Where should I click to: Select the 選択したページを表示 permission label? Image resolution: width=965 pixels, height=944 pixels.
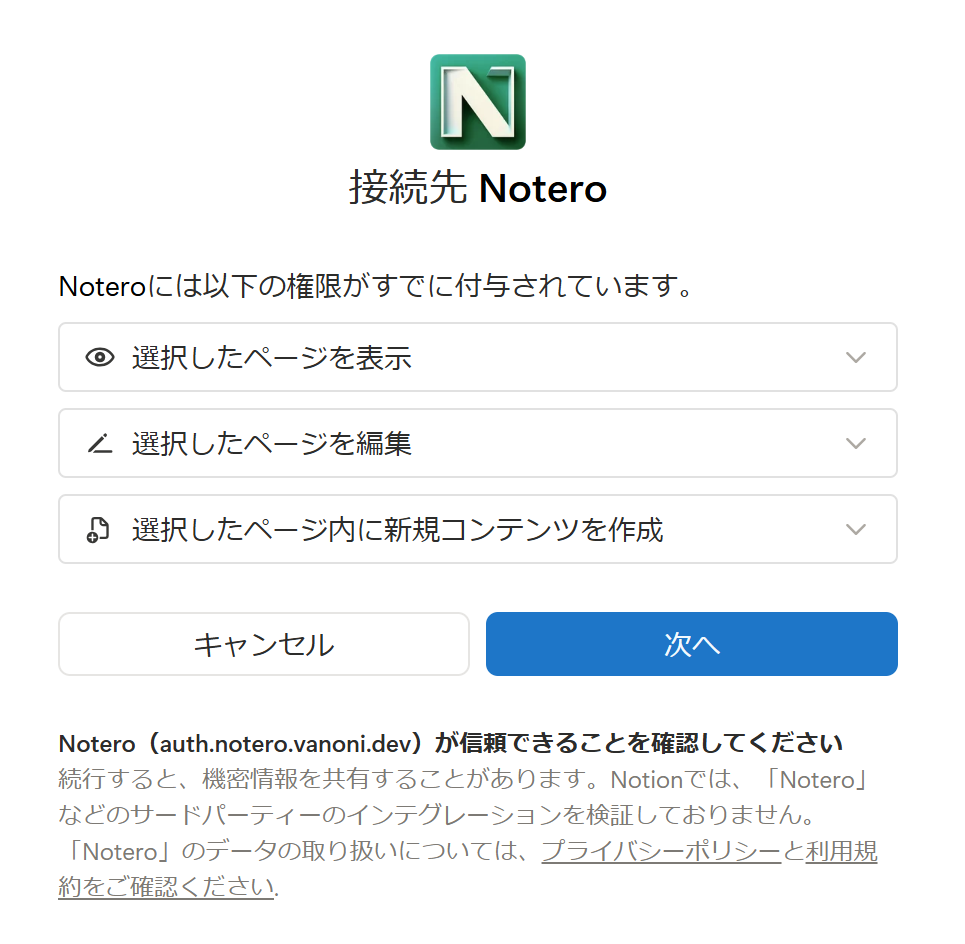click(x=272, y=358)
